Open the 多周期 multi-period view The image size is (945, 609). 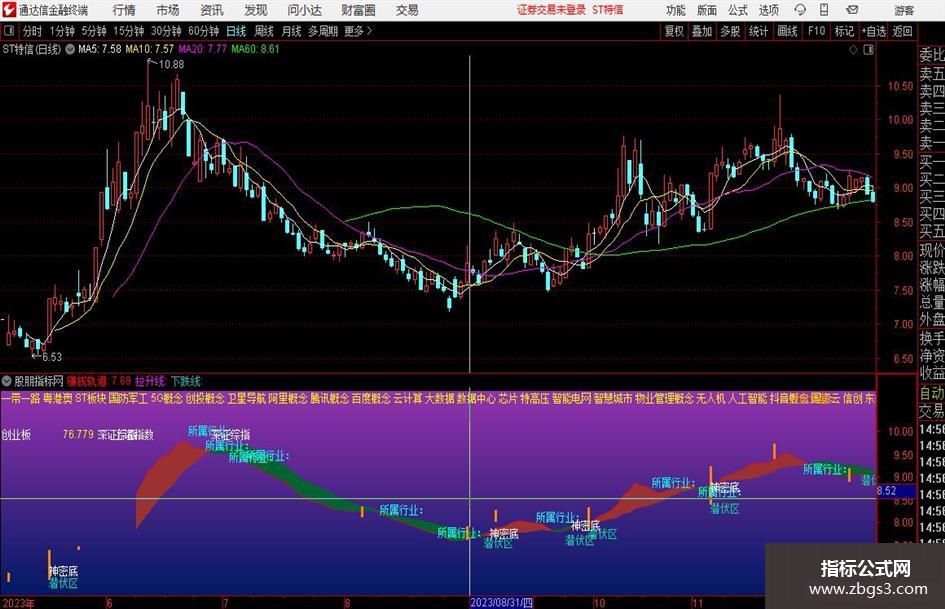322,31
